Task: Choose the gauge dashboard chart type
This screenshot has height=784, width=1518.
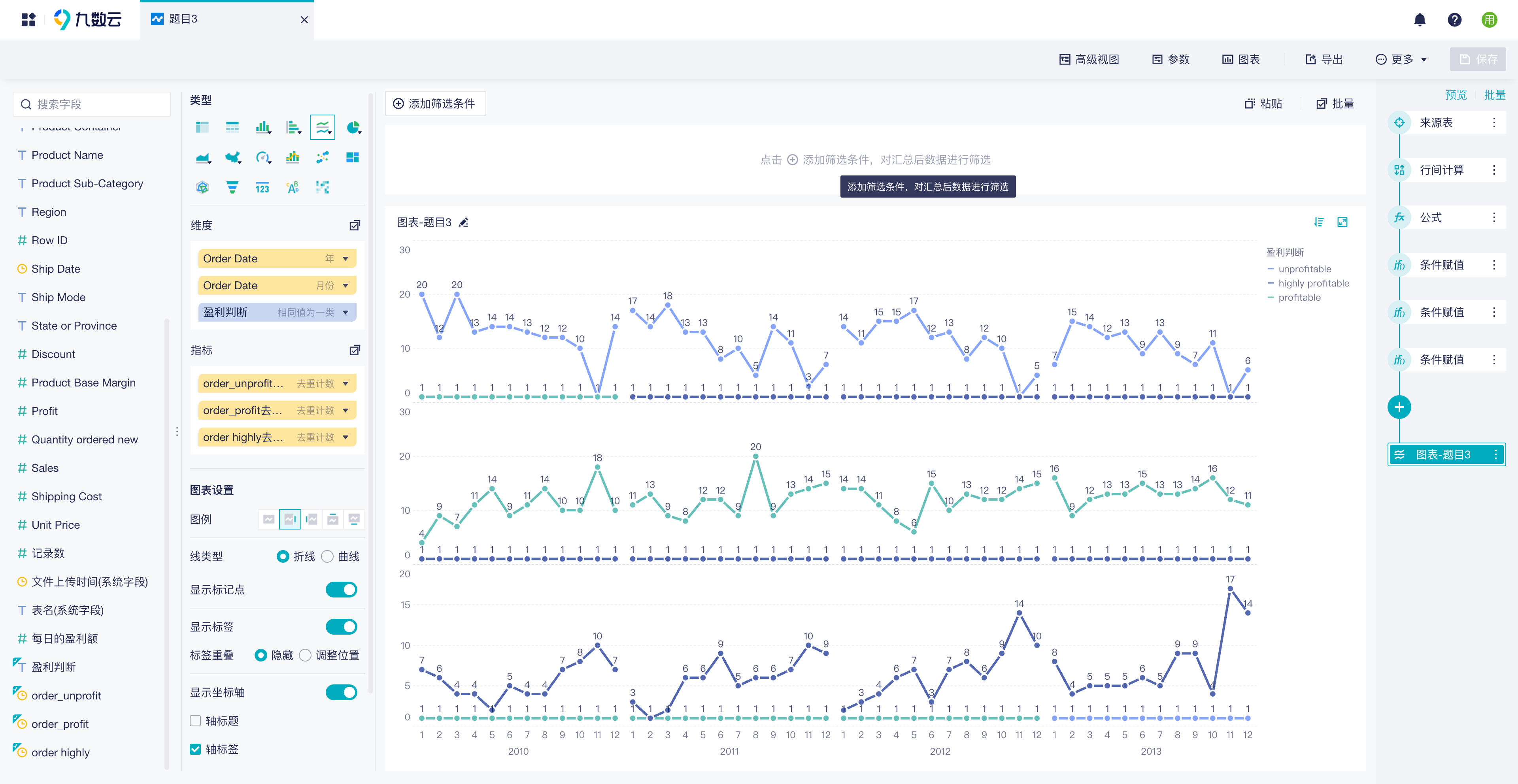Action: tap(263, 157)
